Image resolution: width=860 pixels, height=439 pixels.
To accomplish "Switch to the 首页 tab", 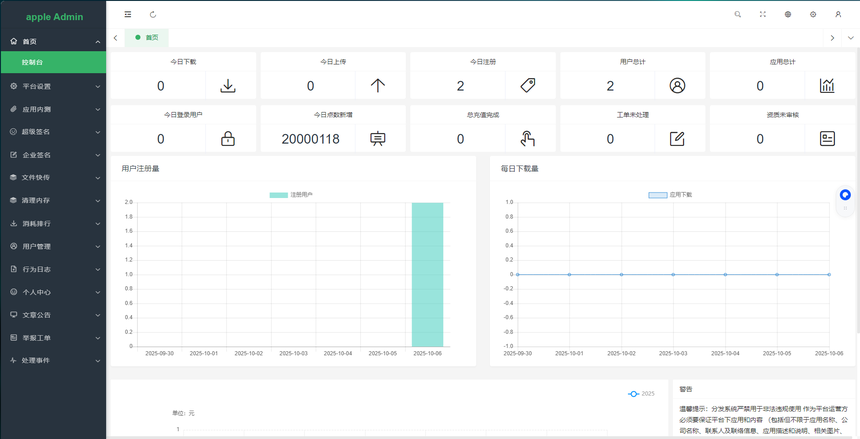I will coord(151,38).
